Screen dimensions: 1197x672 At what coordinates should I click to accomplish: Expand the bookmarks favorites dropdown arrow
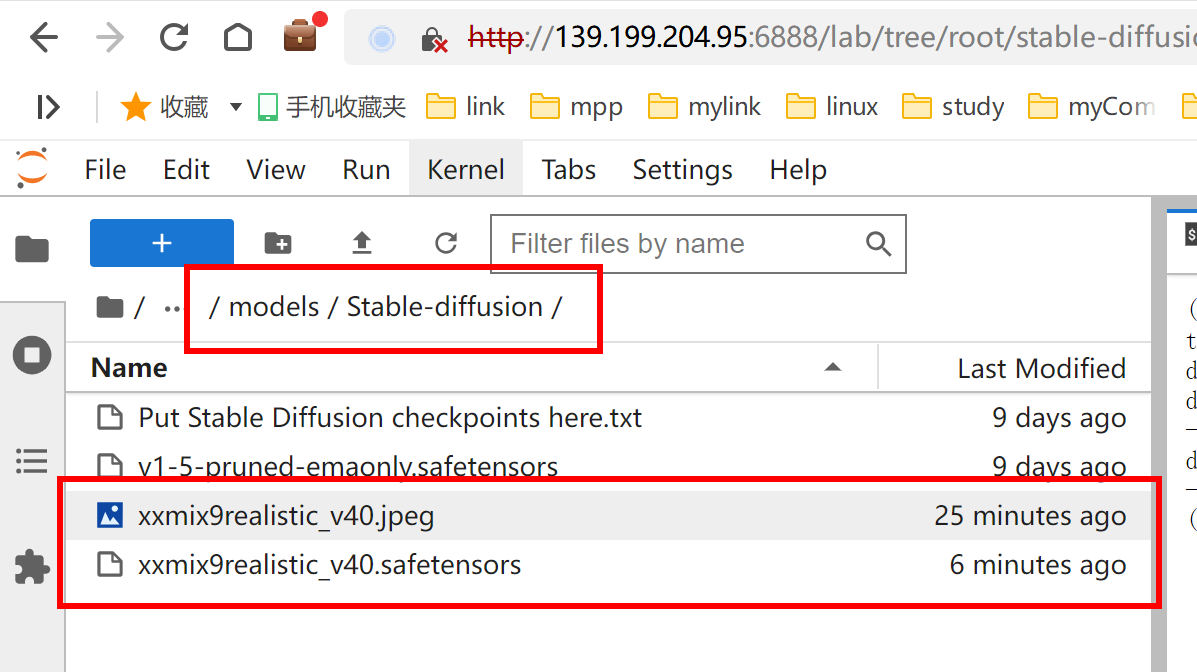236,107
